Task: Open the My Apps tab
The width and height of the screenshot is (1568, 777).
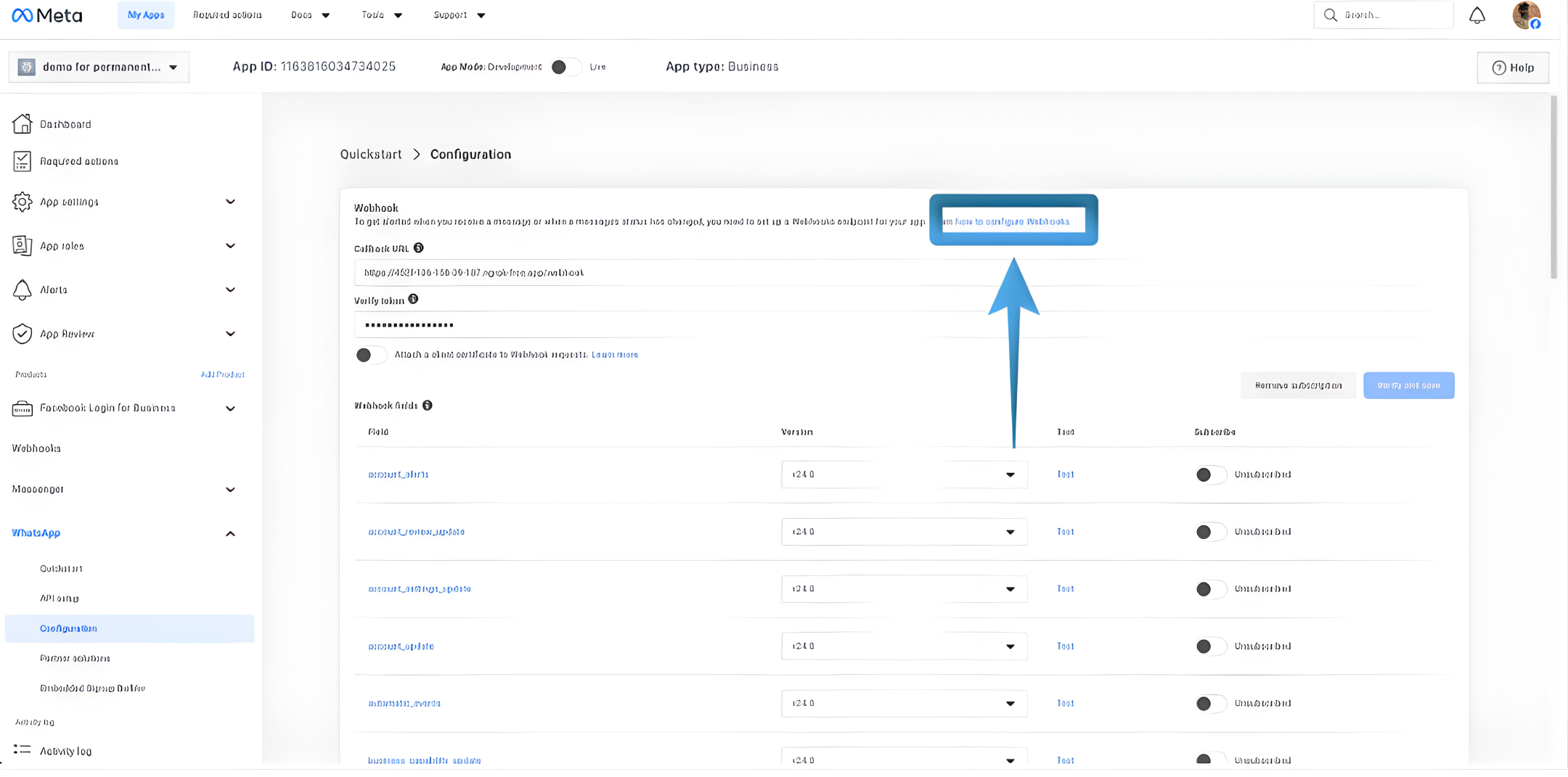Action: tap(146, 15)
